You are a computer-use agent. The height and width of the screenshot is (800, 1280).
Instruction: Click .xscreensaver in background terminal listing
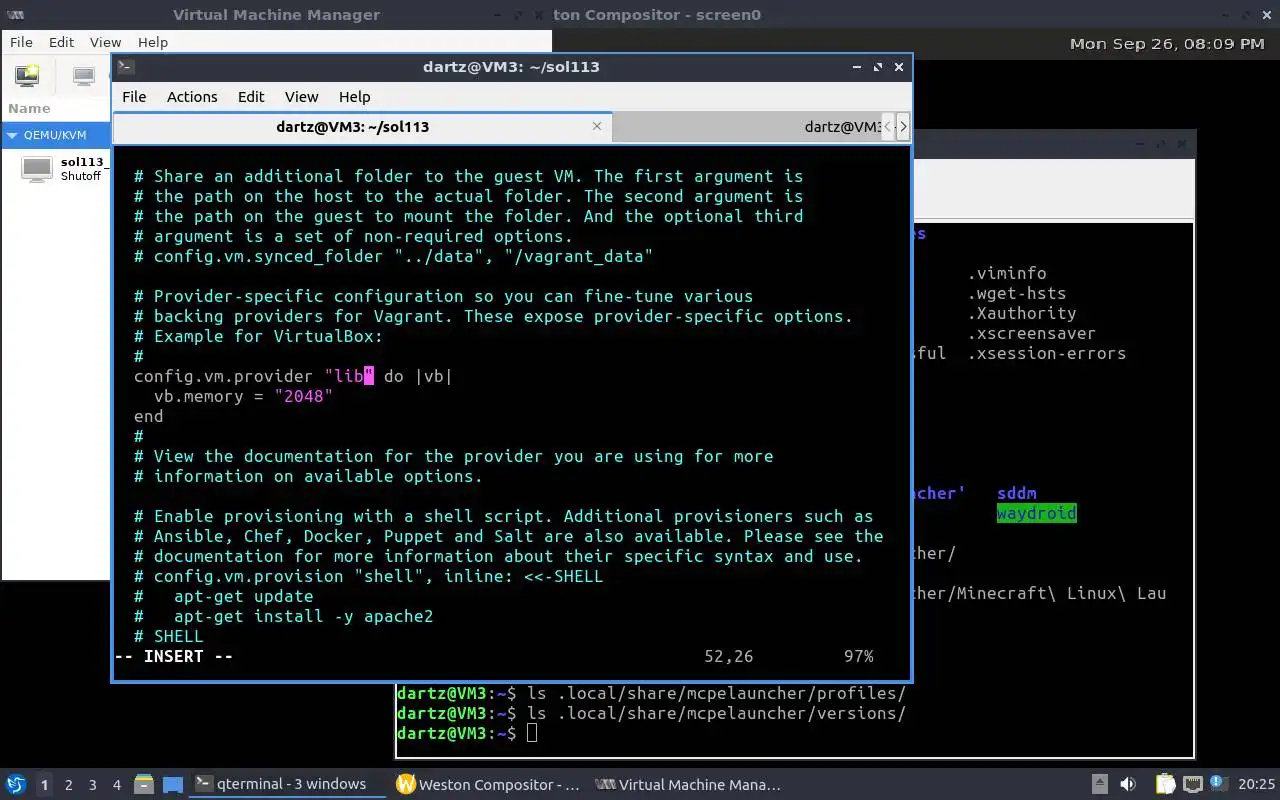pyautogui.click(x=1031, y=333)
